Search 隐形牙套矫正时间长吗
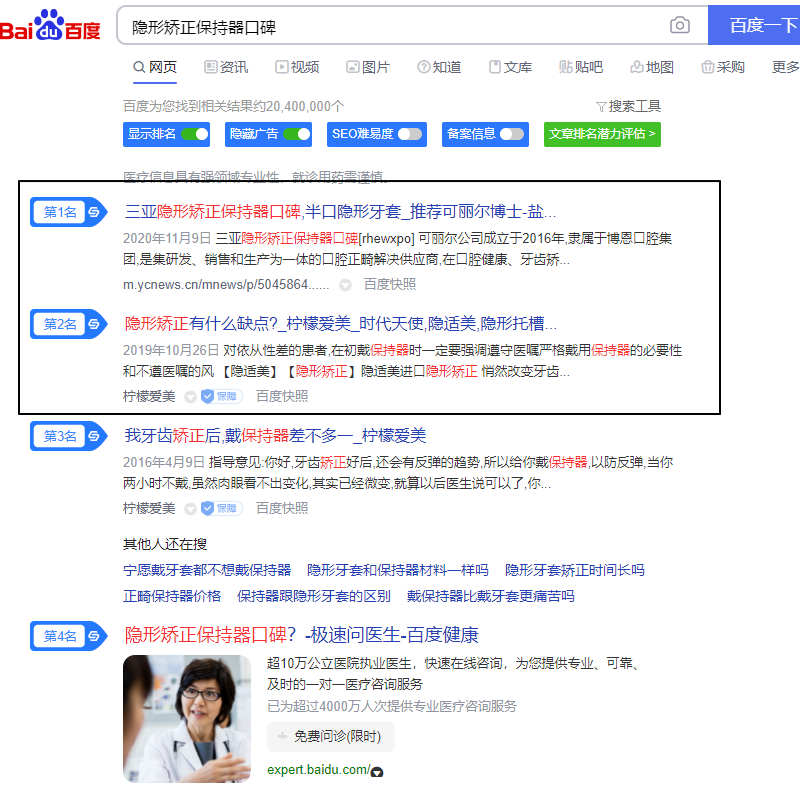 click(x=574, y=570)
